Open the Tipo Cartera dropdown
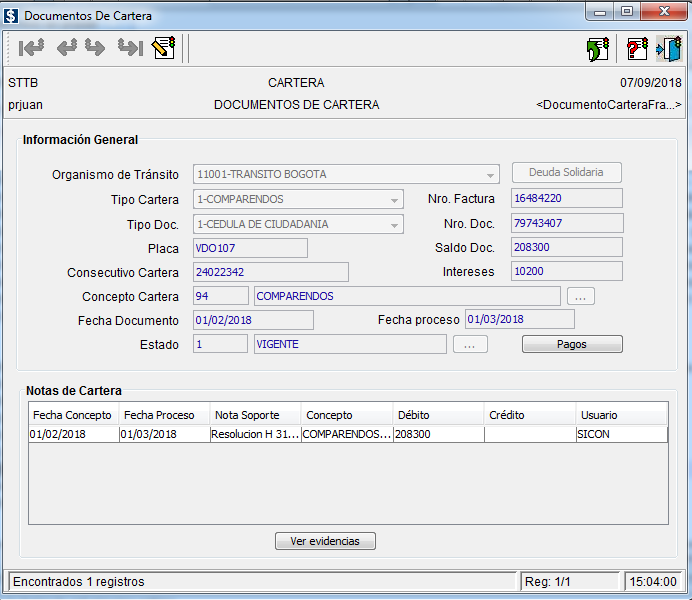The height and width of the screenshot is (600, 692). tap(394, 199)
